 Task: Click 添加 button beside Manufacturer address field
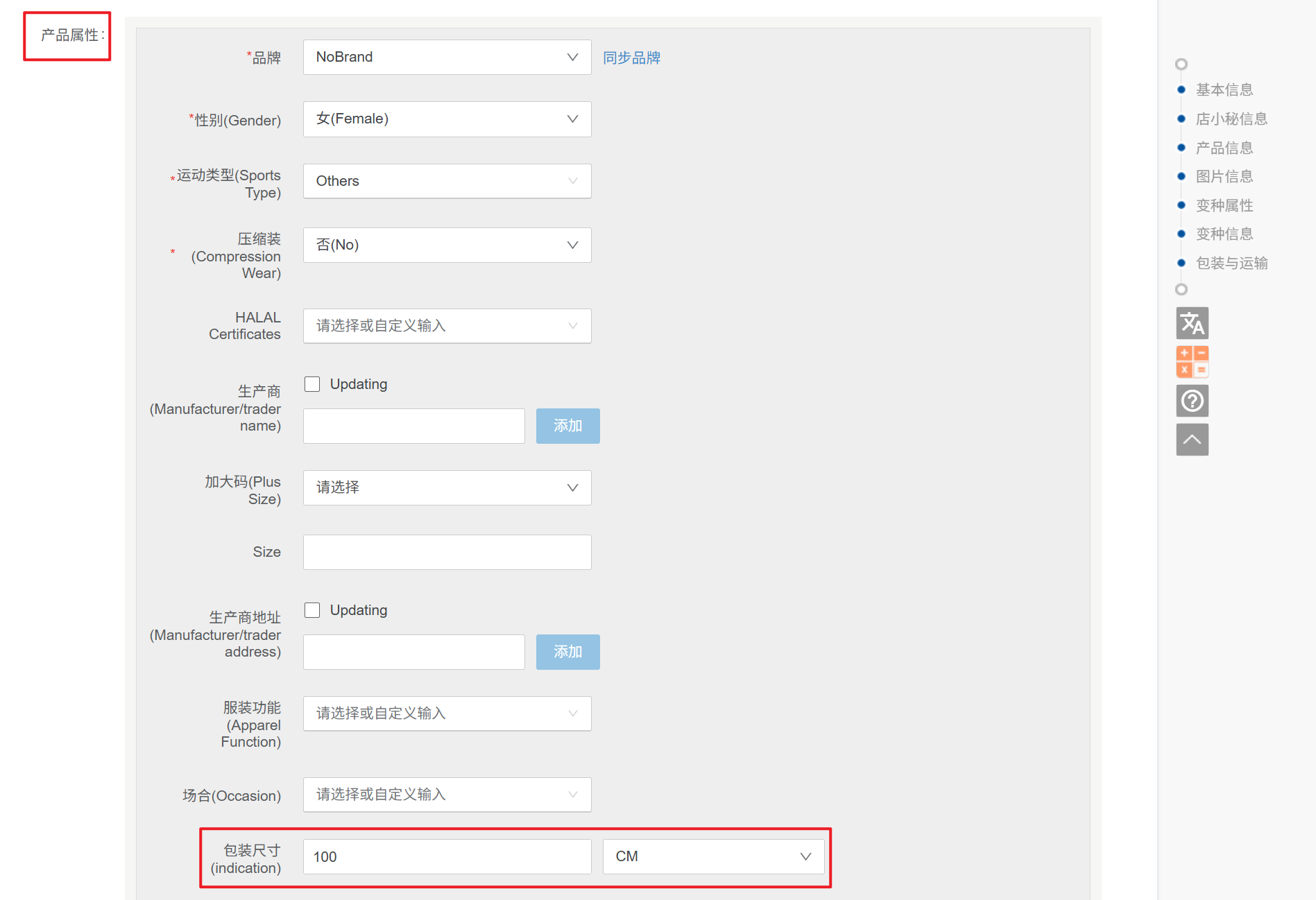tap(567, 652)
